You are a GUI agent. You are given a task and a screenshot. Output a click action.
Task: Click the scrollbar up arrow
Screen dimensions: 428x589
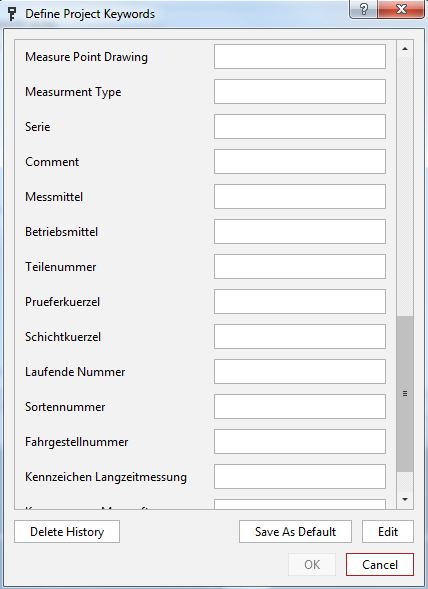pyautogui.click(x=405, y=49)
